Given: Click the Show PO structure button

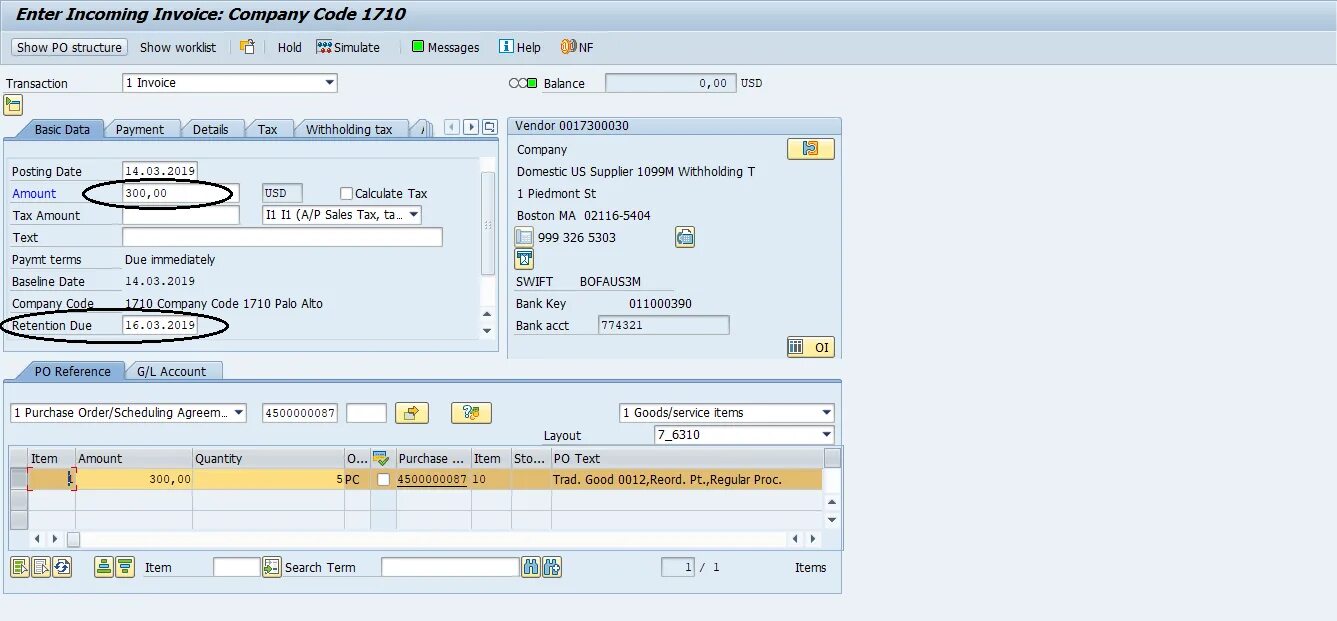Looking at the screenshot, I should (68, 46).
